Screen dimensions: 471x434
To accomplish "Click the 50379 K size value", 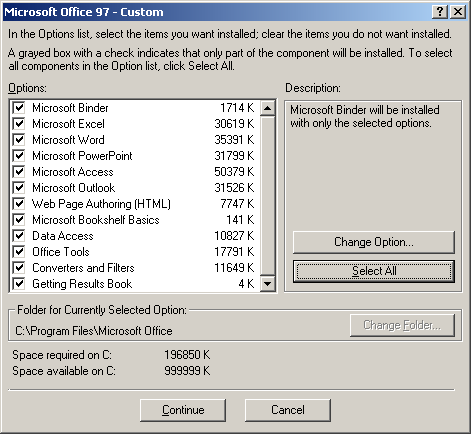I will coord(234,172).
